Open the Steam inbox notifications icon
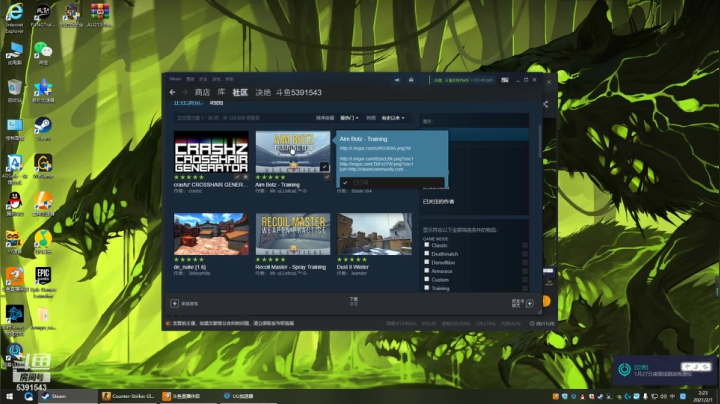The height and width of the screenshot is (404, 720). [x=411, y=80]
